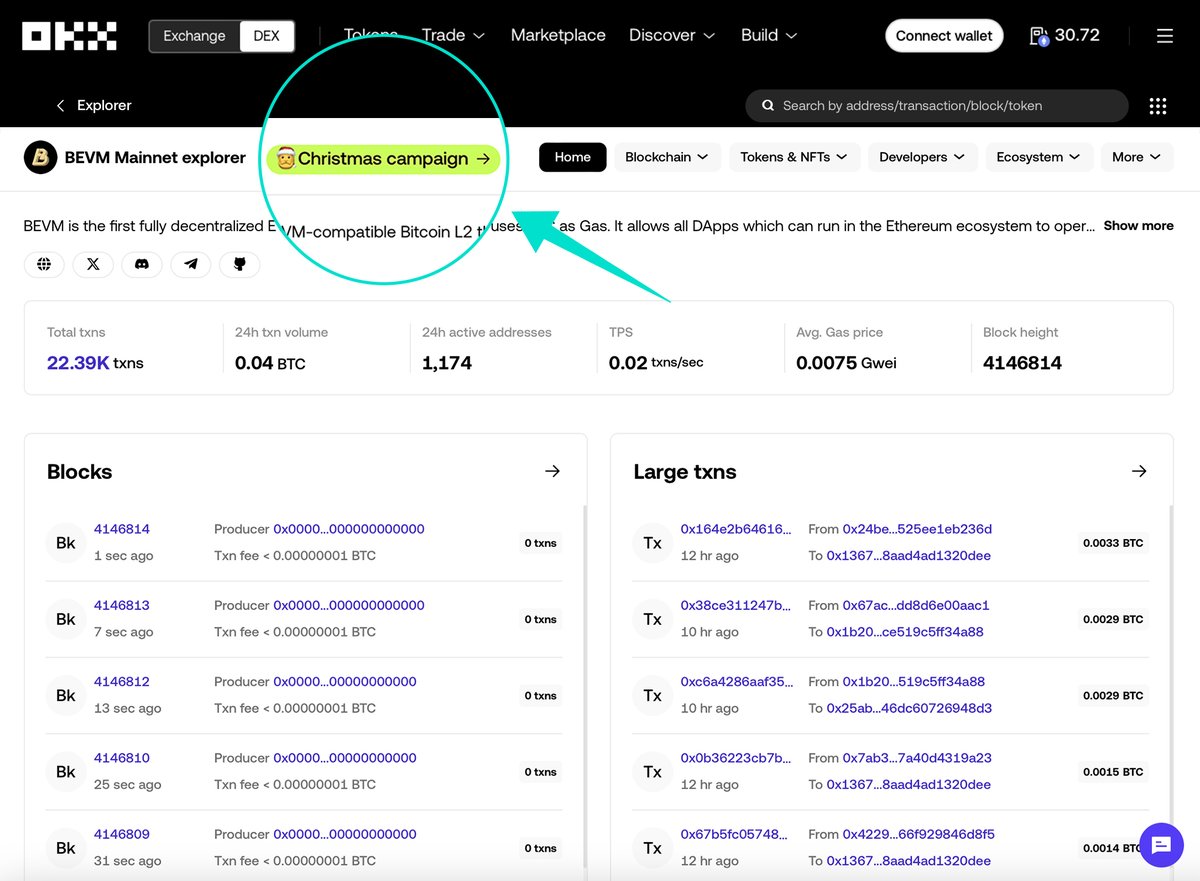Open block 4146813 link
The image size is (1200, 881).
pos(122,605)
